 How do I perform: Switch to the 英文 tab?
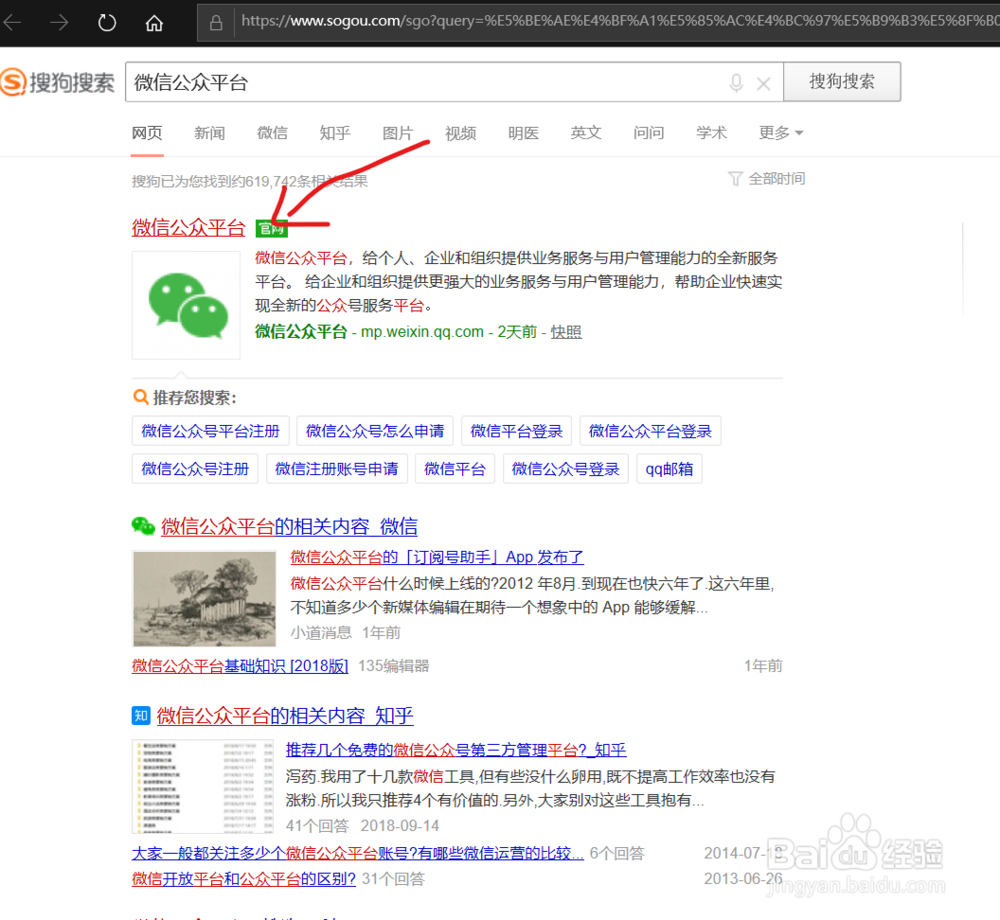pos(586,133)
